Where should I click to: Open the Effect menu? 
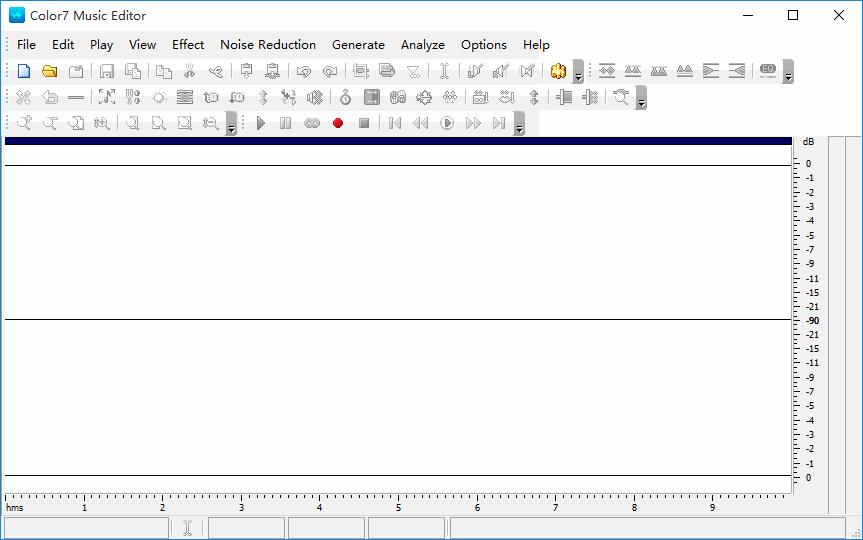[188, 45]
